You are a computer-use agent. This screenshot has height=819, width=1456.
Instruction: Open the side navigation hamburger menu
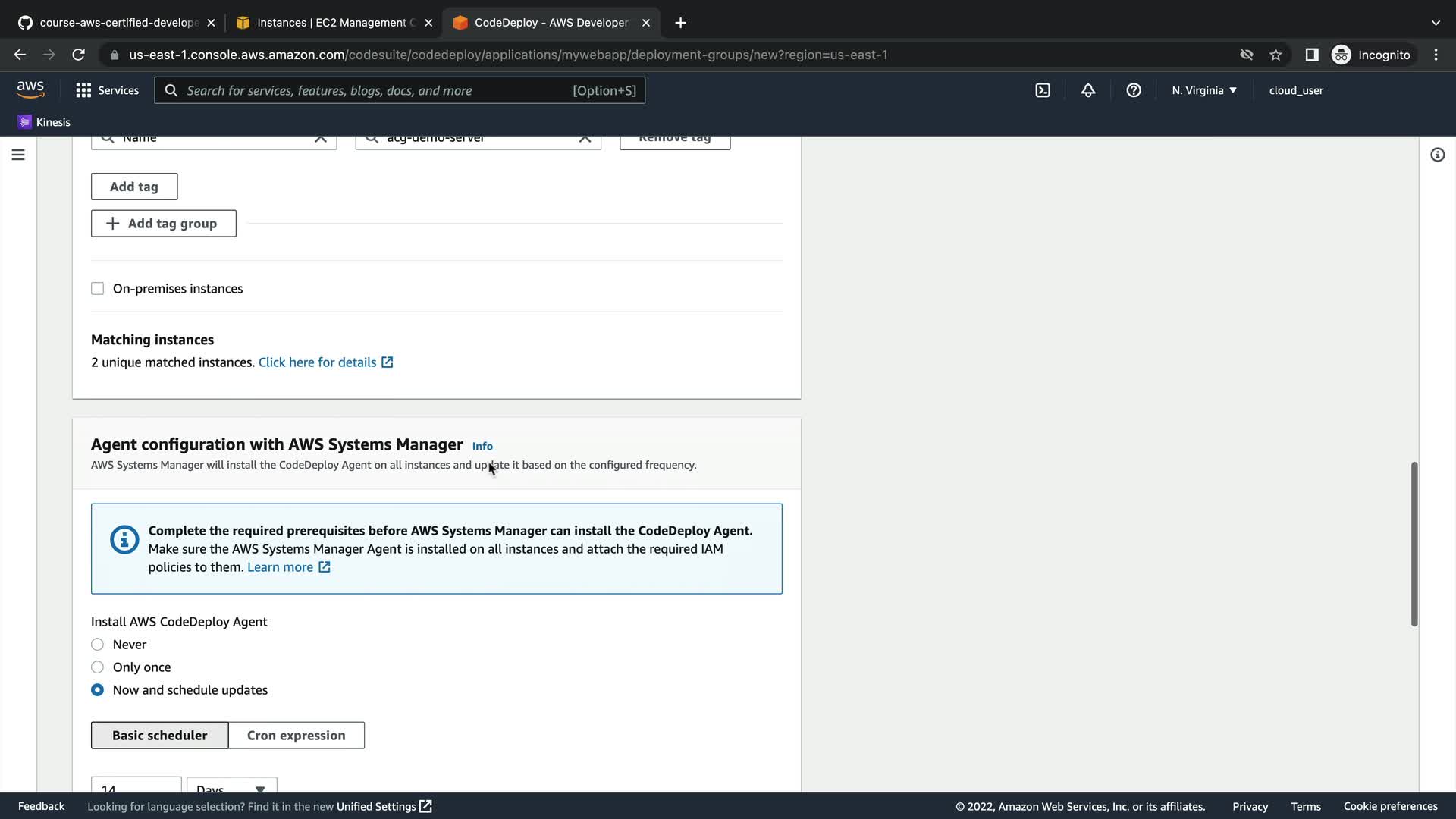(x=18, y=155)
